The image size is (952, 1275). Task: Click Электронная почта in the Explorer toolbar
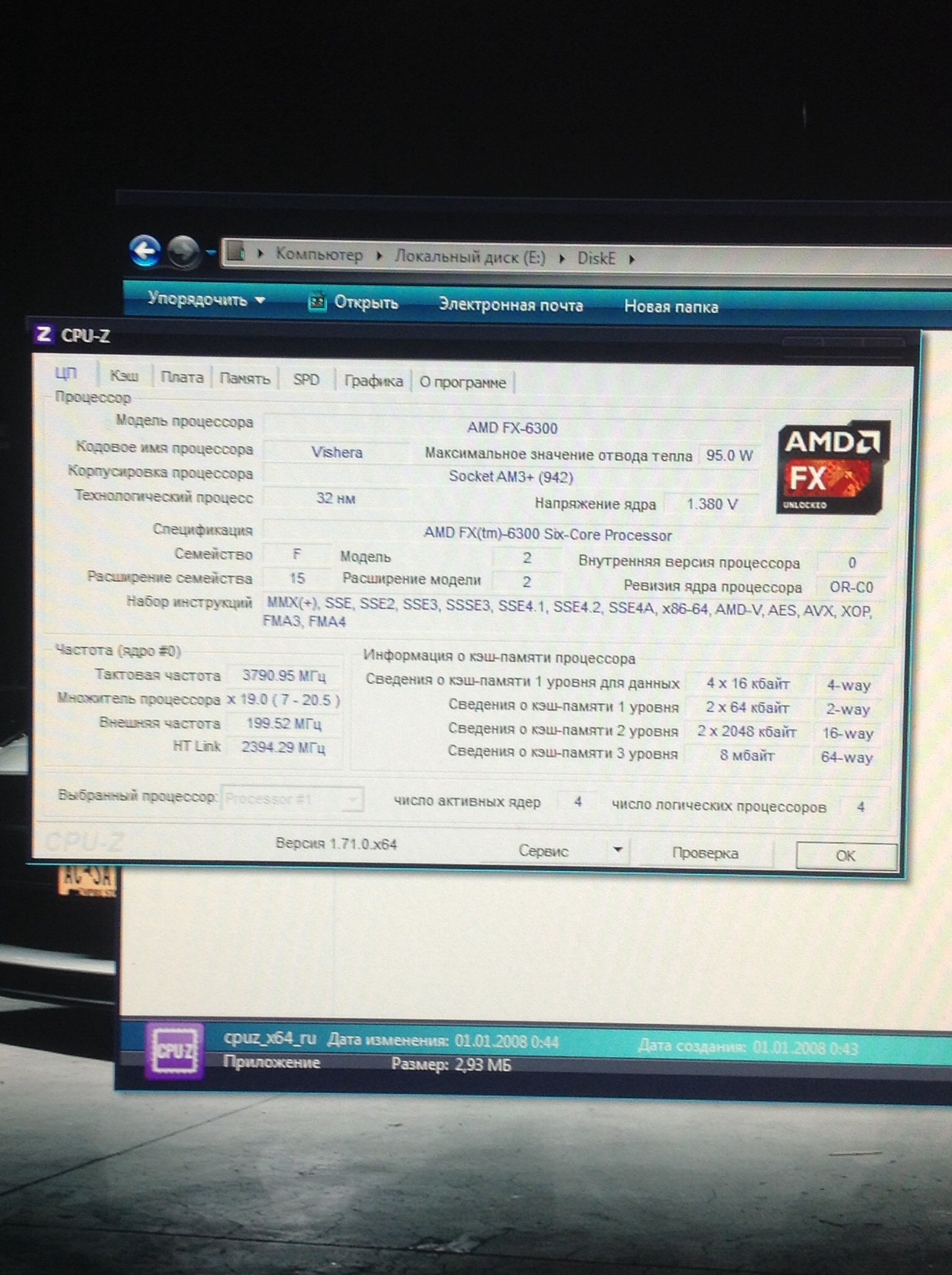pyautogui.click(x=511, y=304)
